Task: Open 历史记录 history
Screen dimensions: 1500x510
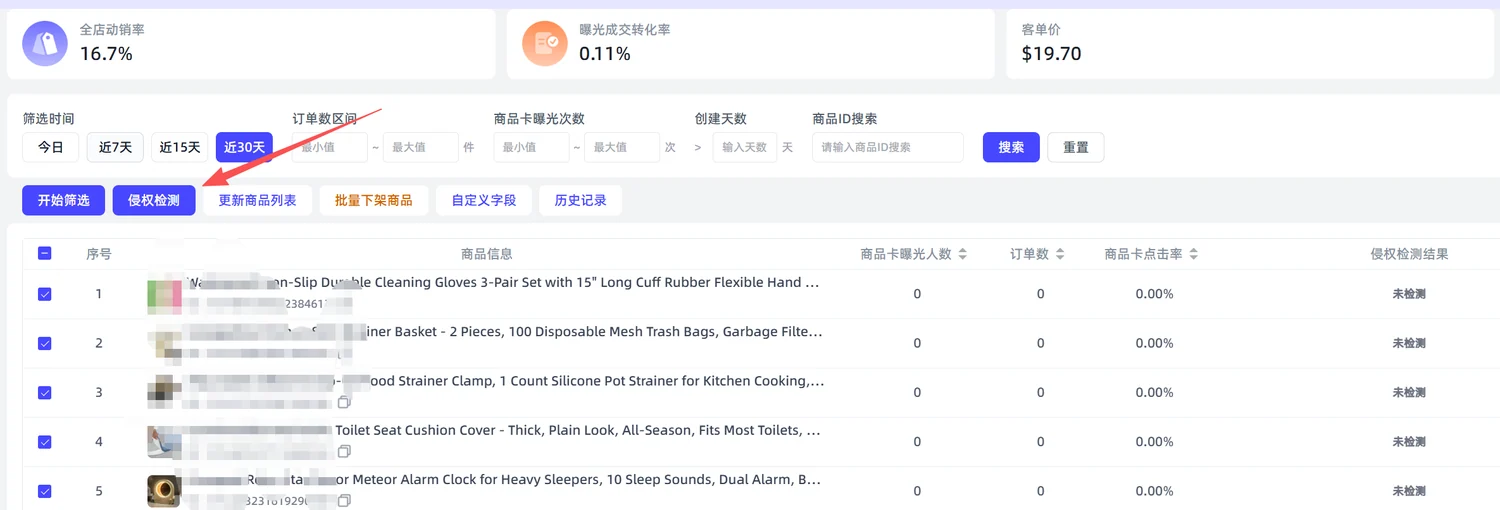Action: click(x=580, y=200)
